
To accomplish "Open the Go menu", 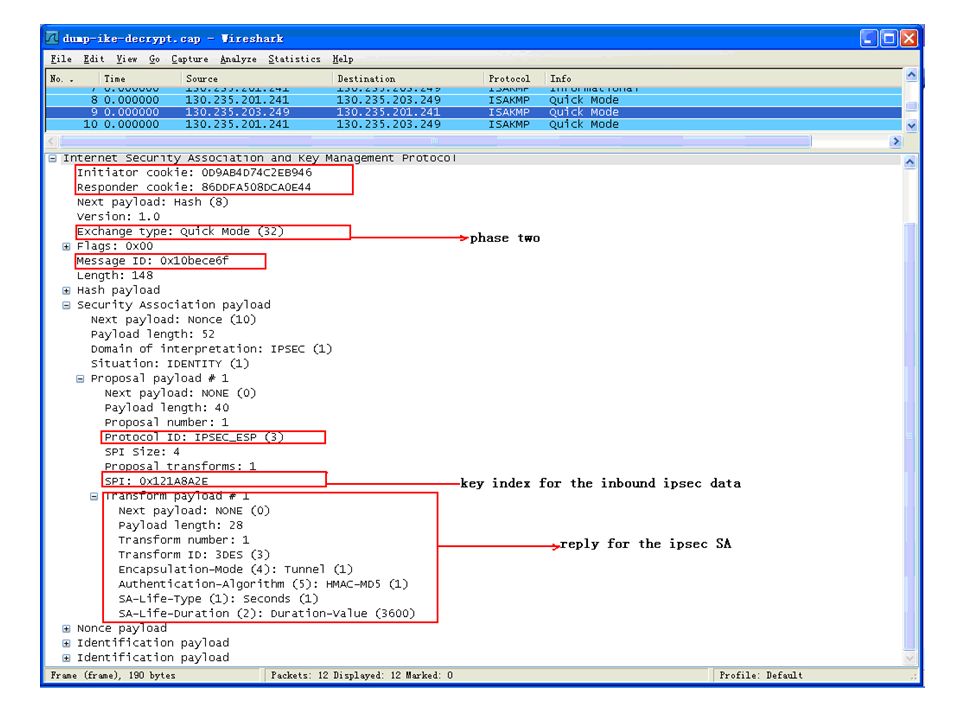I will (x=154, y=59).
